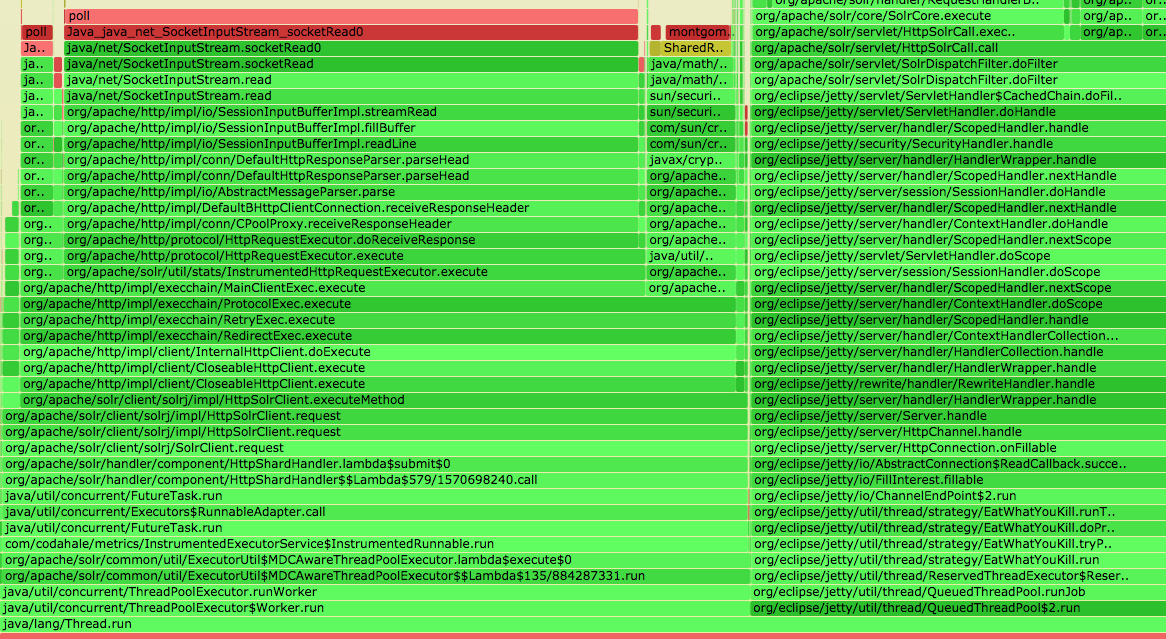Viewport: 1166px width, 639px height.
Task: Select MDCAwareThreadPoolExecutor$$Lambda$135/884287331.run frame
Action: [x=374, y=576]
